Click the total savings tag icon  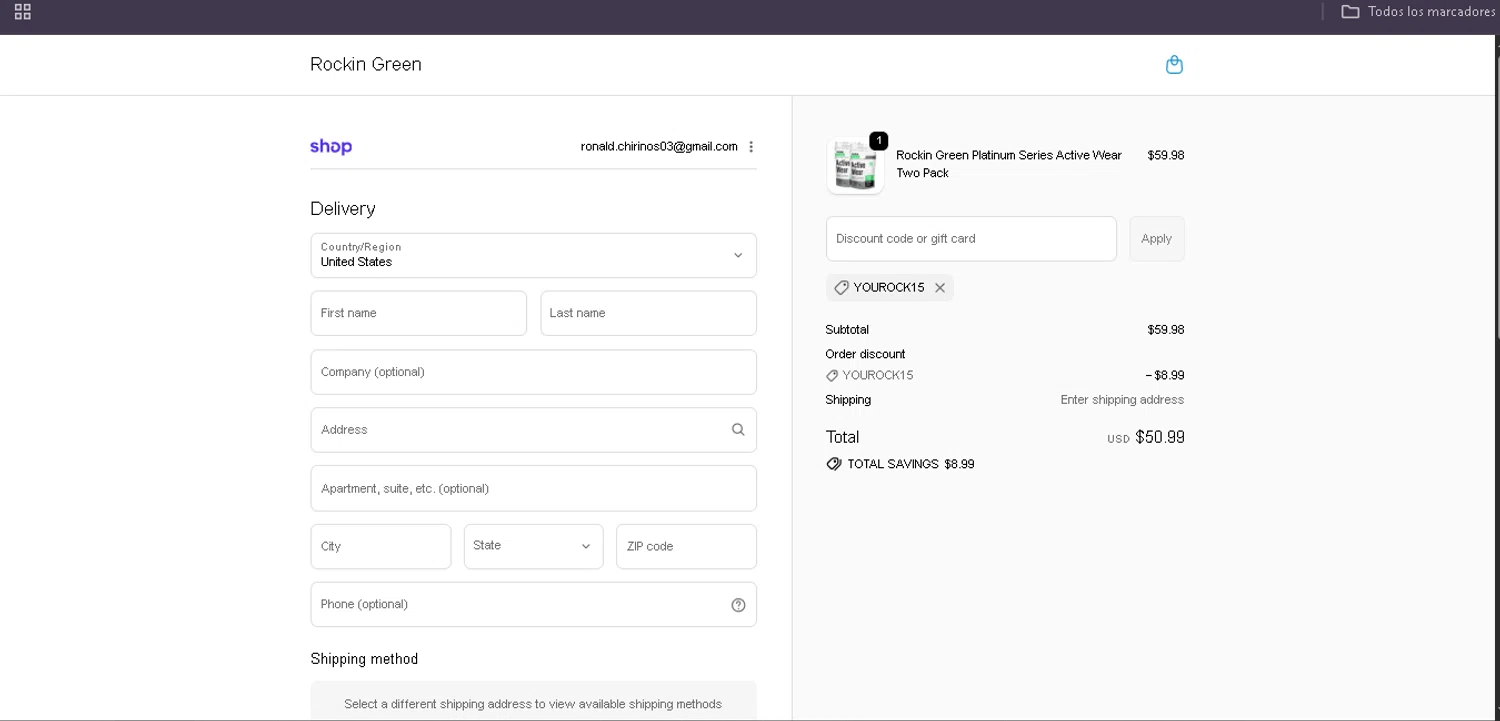tap(834, 464)
